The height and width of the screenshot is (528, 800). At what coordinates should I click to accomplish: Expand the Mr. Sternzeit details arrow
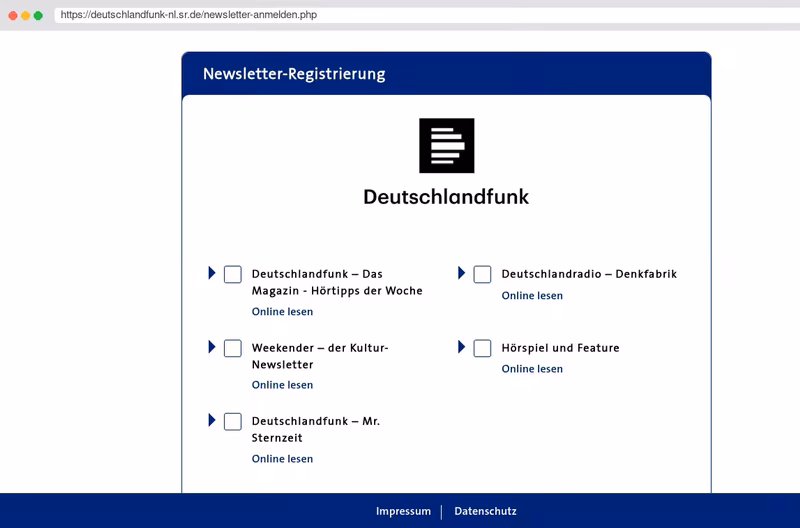pyautogui.click(x=212, y=420)
